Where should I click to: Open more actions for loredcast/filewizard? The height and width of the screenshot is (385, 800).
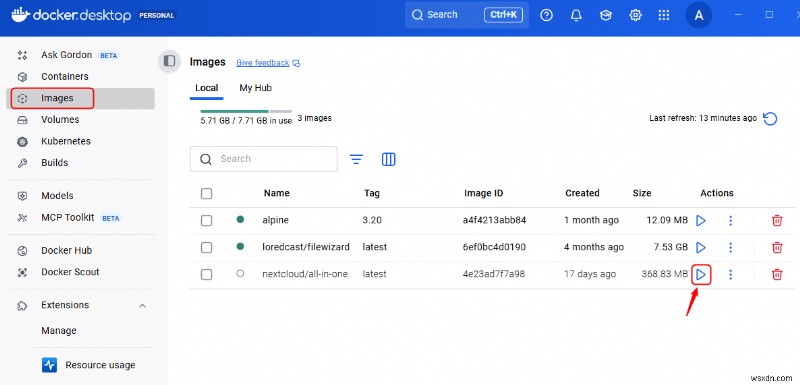click(x=731, y=247)
